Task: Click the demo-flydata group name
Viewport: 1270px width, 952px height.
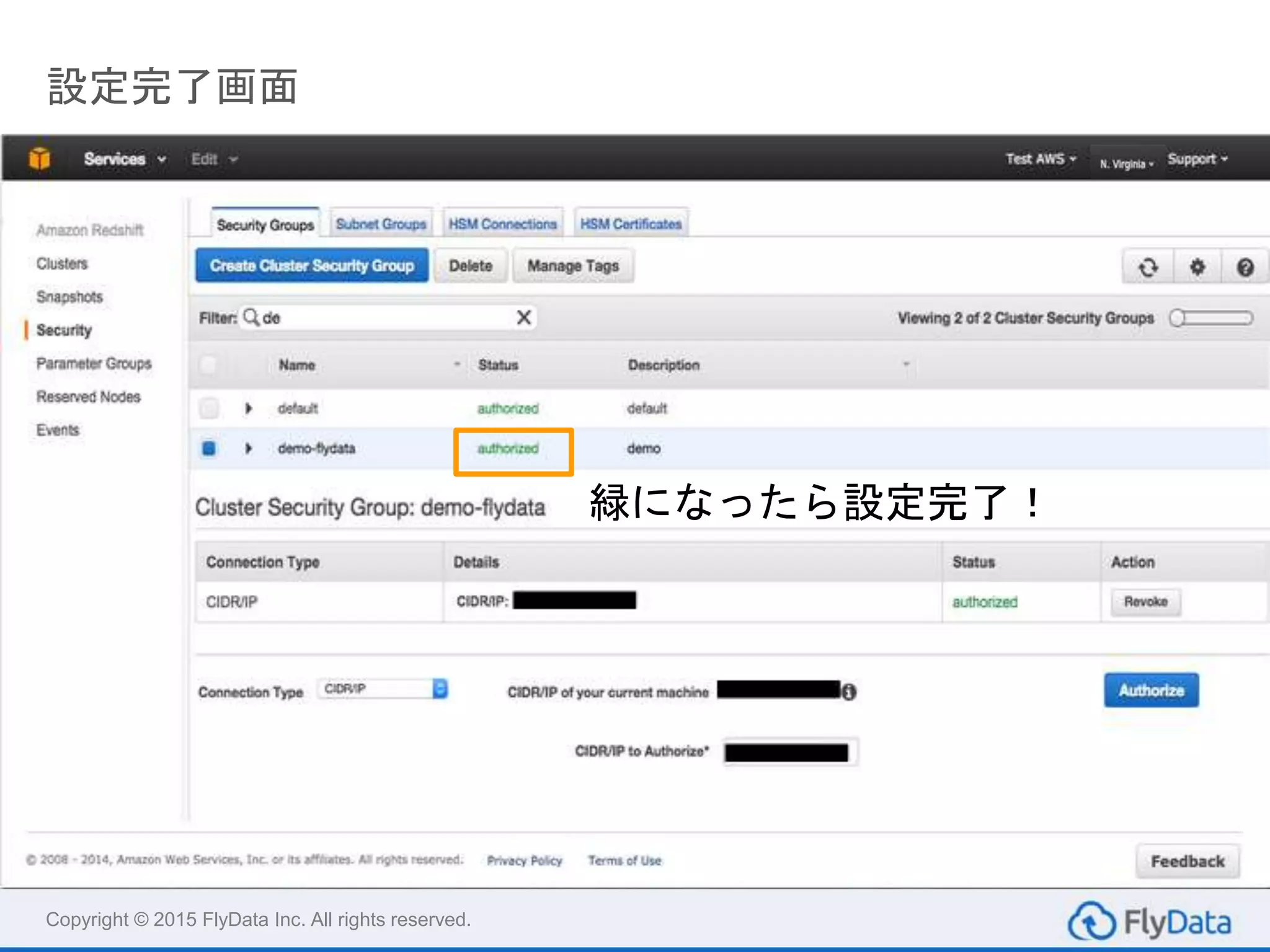Action: 316,448
